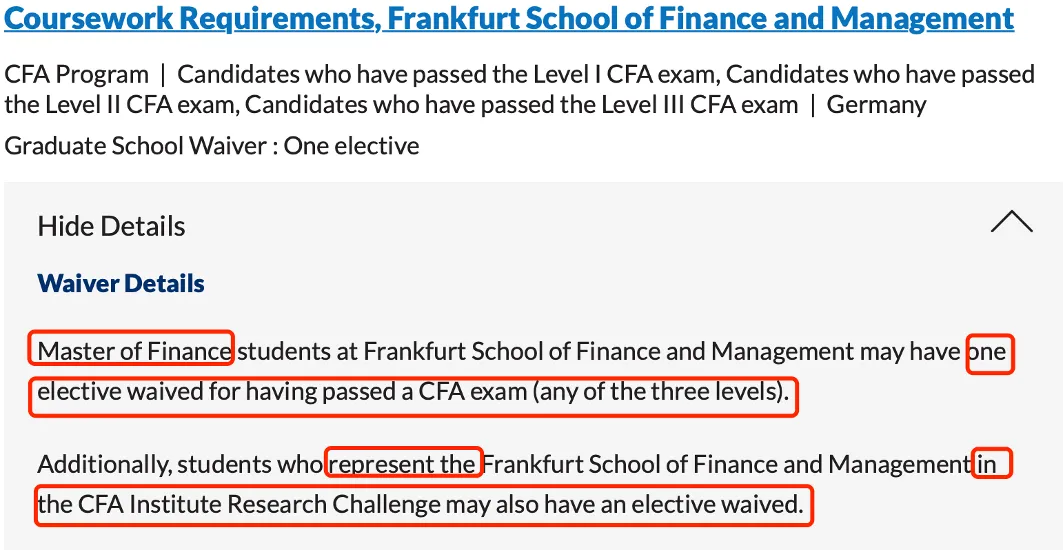Click highlighted 'elective waived for having passed' line
This screenshot has height=550, width=1064.
[x=413, y=396]
